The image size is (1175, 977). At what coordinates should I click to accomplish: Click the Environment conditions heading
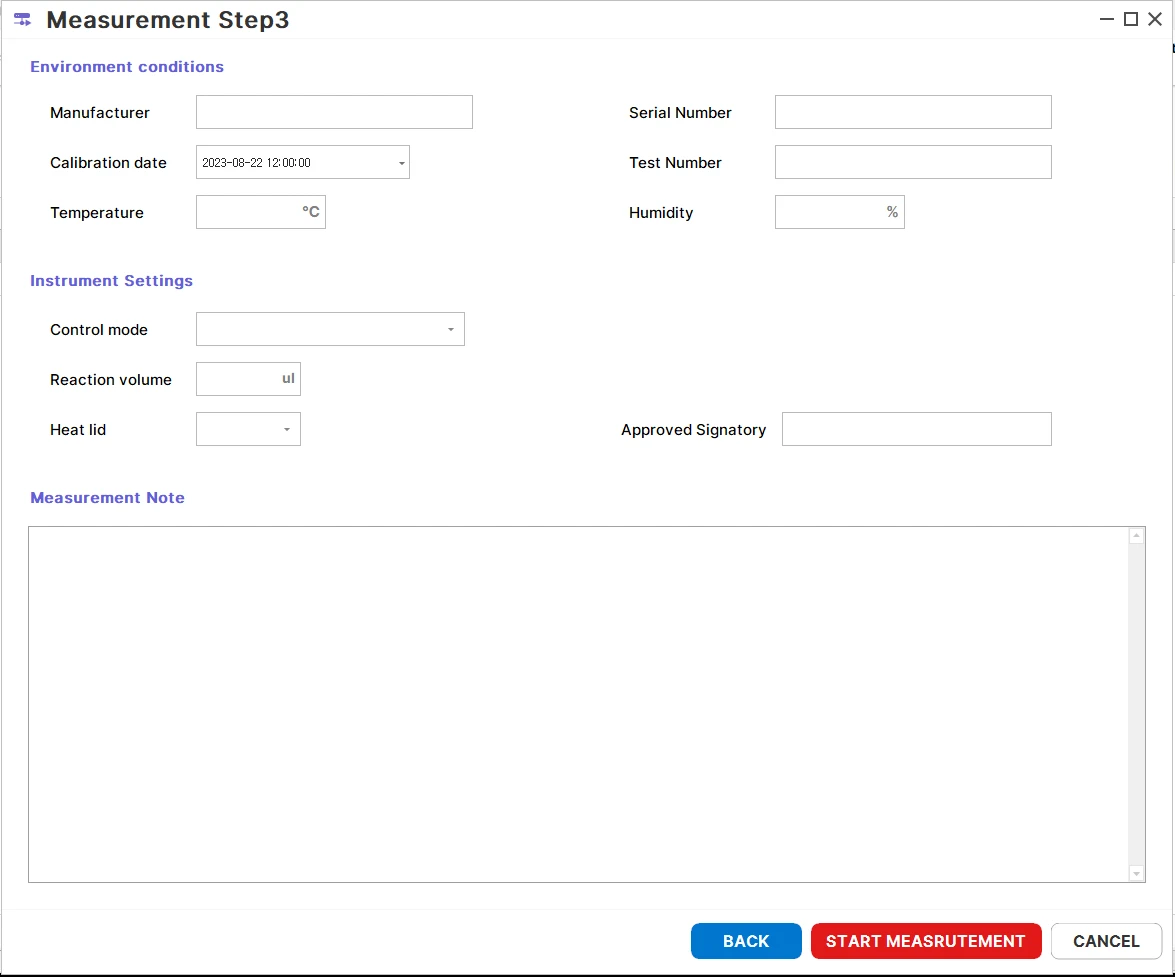click(x=127, y=67)
